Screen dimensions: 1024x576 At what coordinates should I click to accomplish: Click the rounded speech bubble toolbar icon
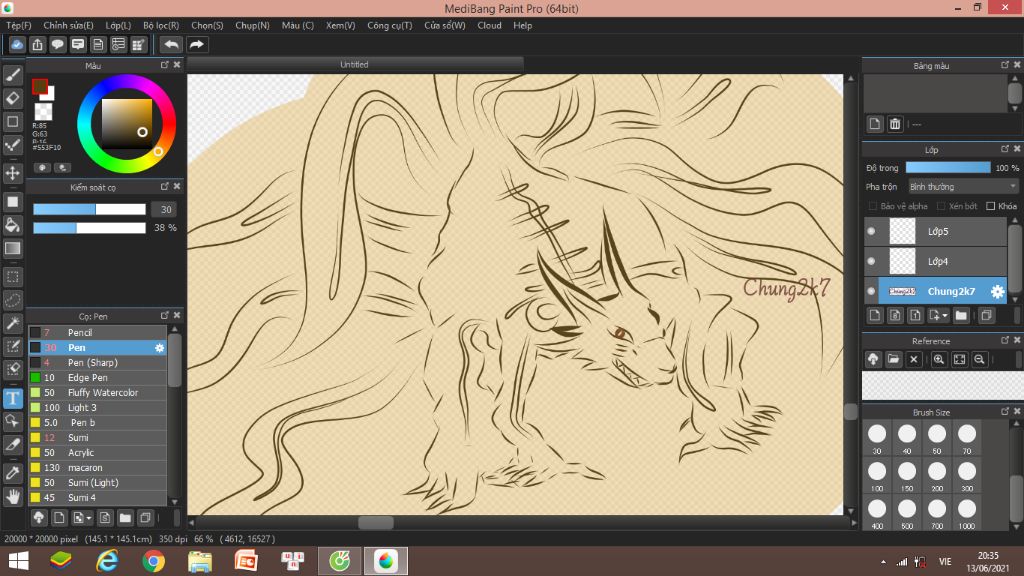[57, 44]
